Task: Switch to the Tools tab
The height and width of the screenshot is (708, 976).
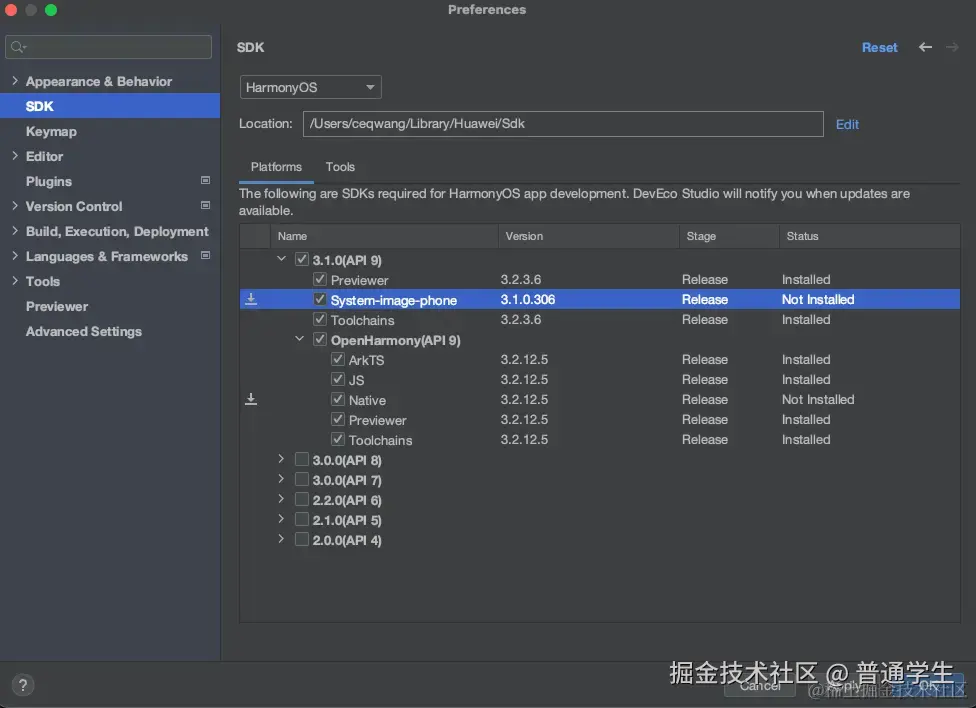Action: [340, 167]
